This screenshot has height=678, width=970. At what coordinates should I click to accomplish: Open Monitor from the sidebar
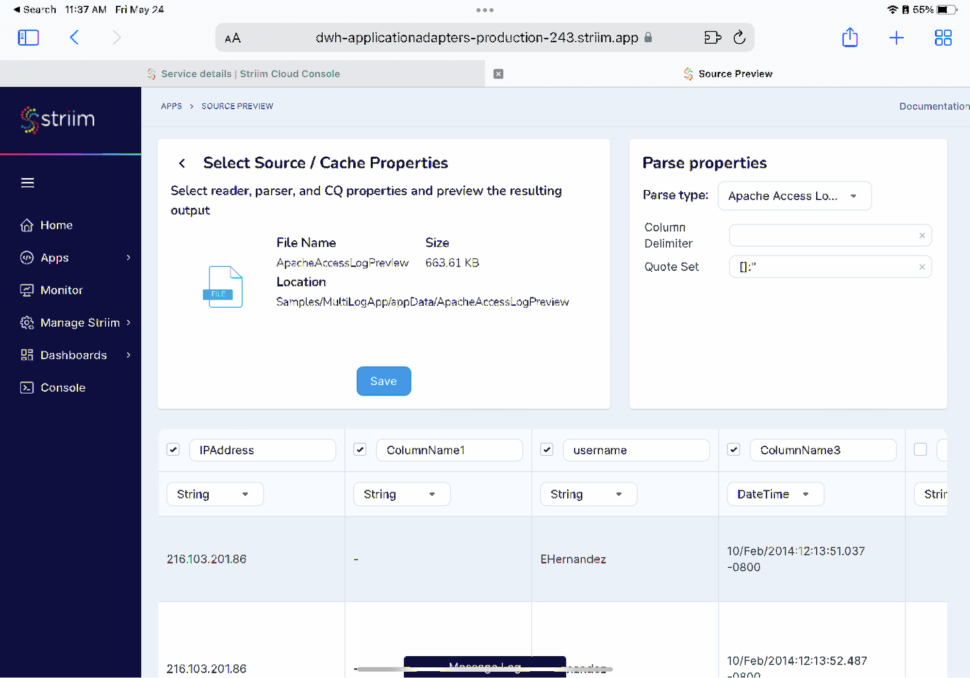pos(61,290)
